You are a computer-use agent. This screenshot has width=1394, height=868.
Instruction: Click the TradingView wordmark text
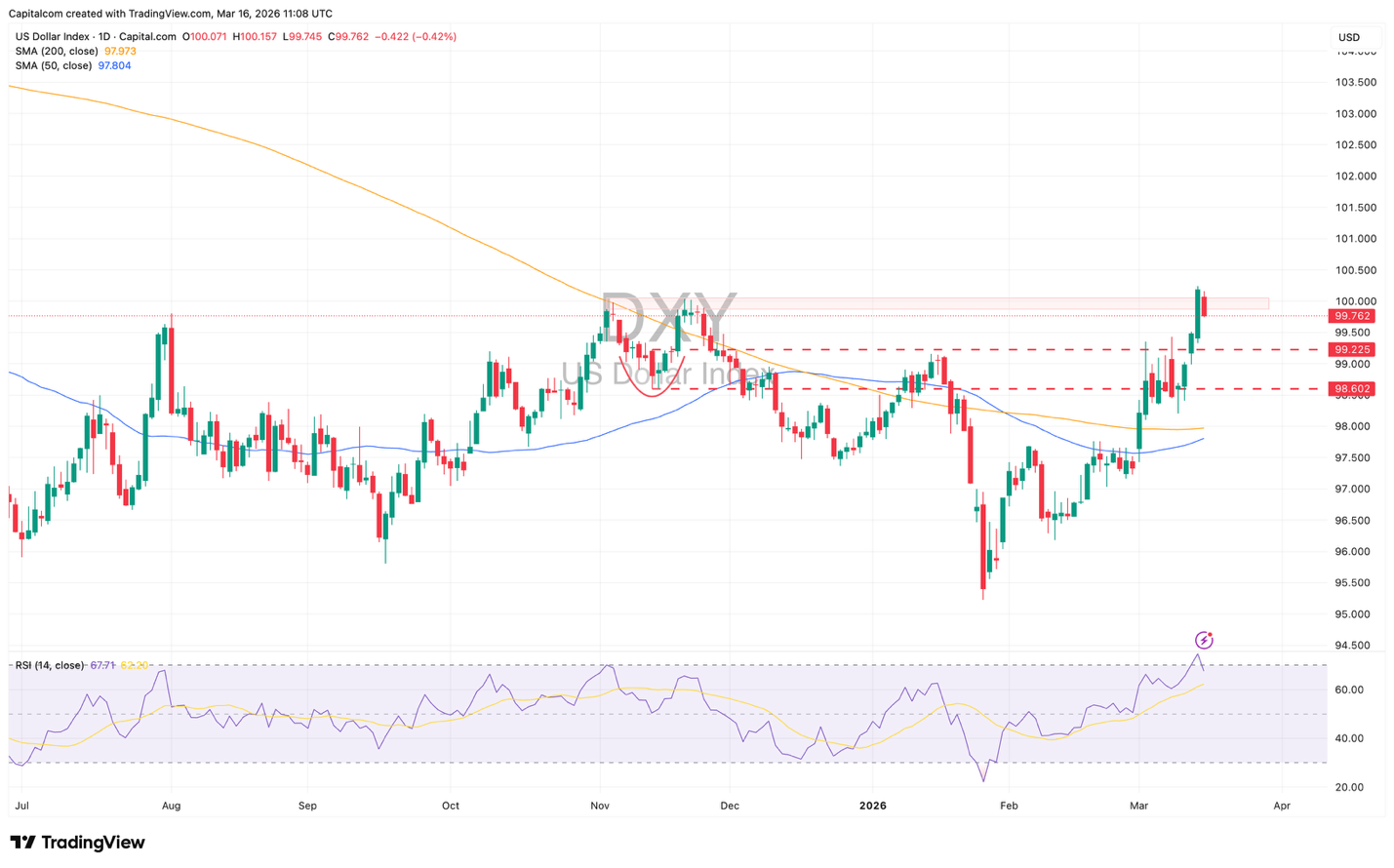pos(93,843)
